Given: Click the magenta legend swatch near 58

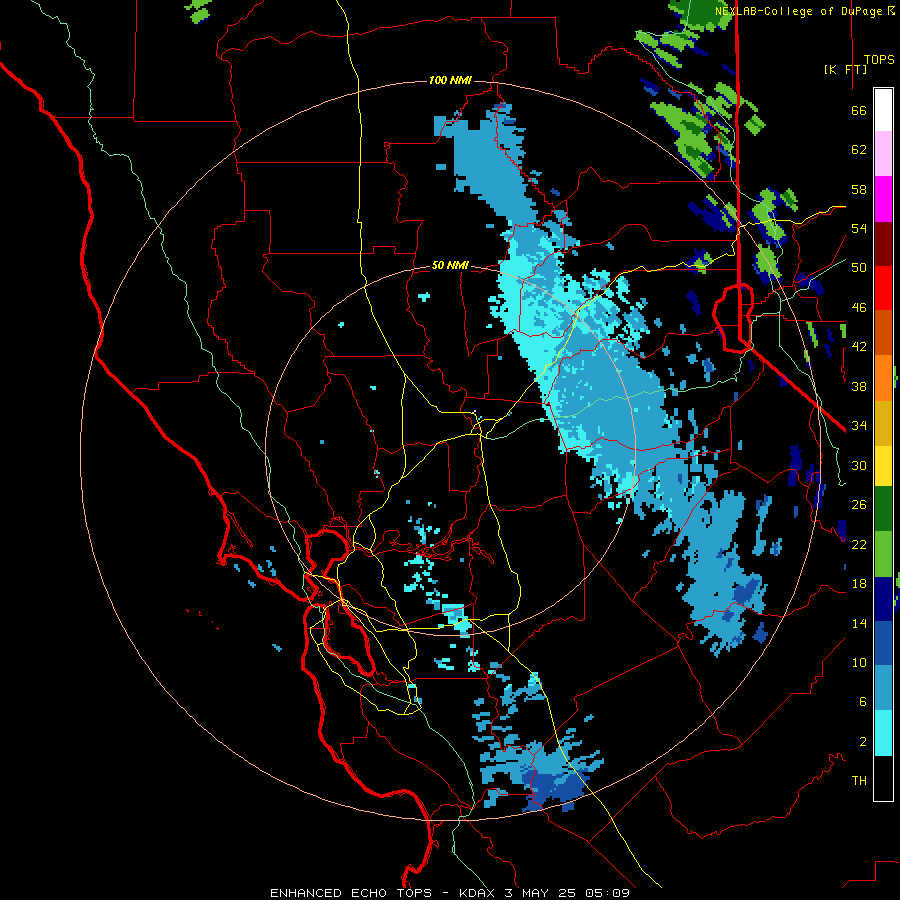Looking at the screenshot, I should point(883,199).
